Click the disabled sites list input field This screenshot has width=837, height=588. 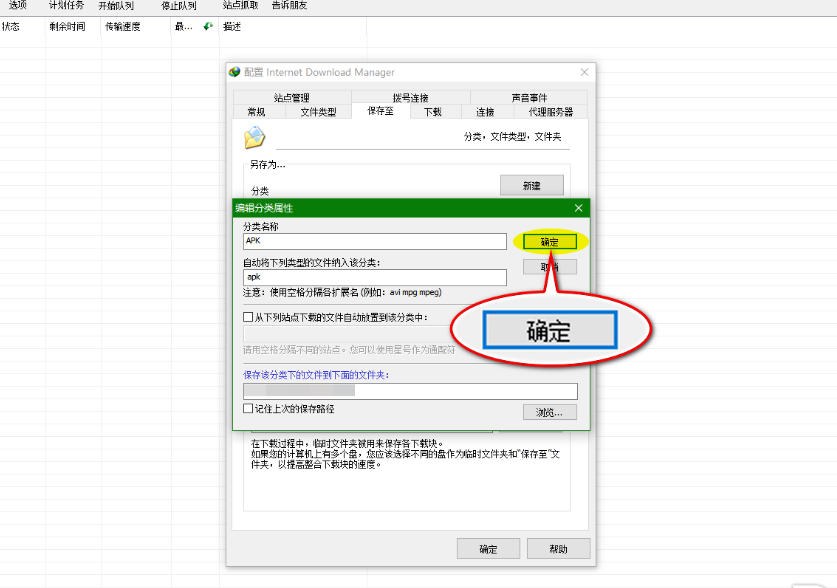pyautogui.click(x=347, y=334)
